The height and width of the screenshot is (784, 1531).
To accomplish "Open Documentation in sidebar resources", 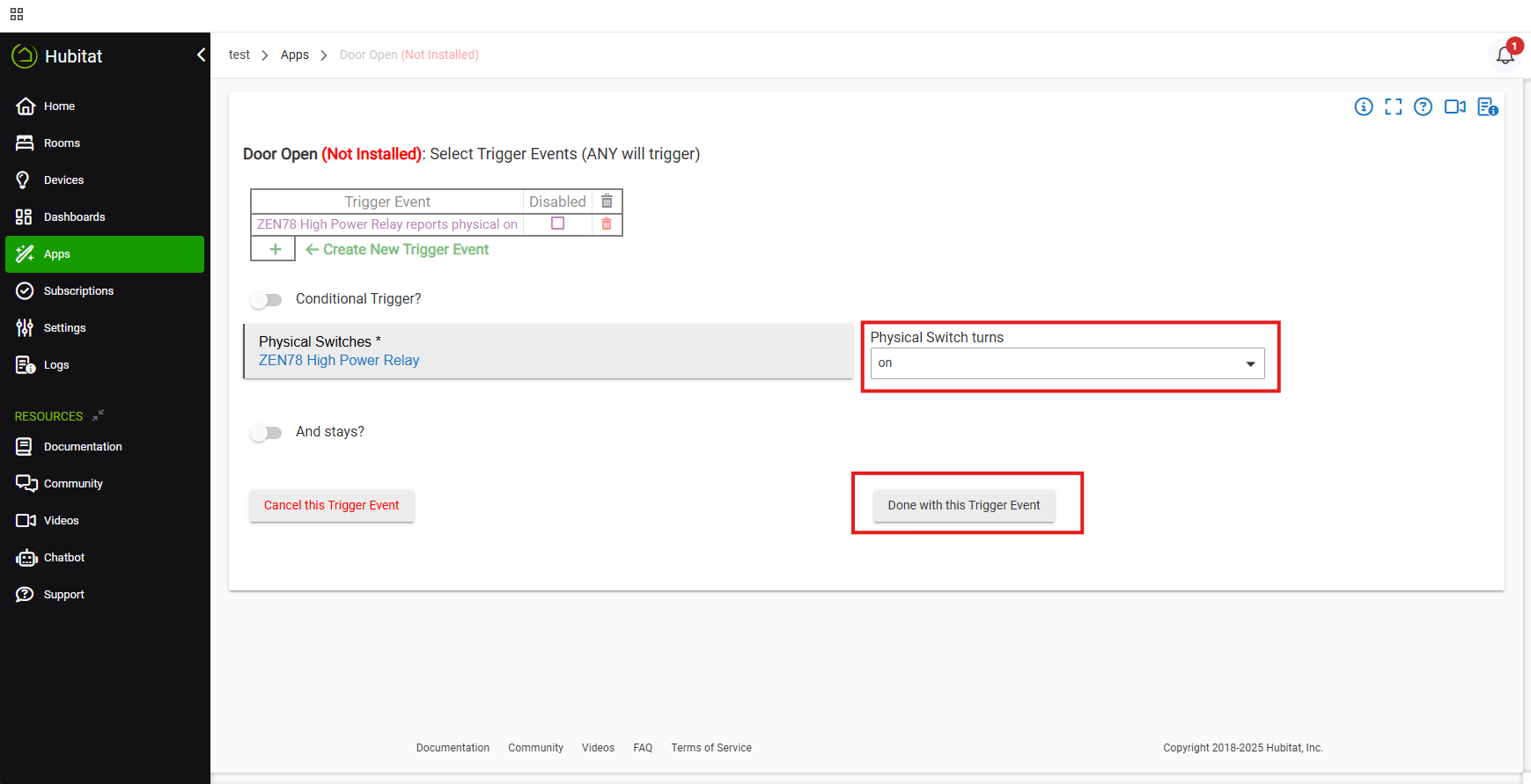I will coord(105,447).
